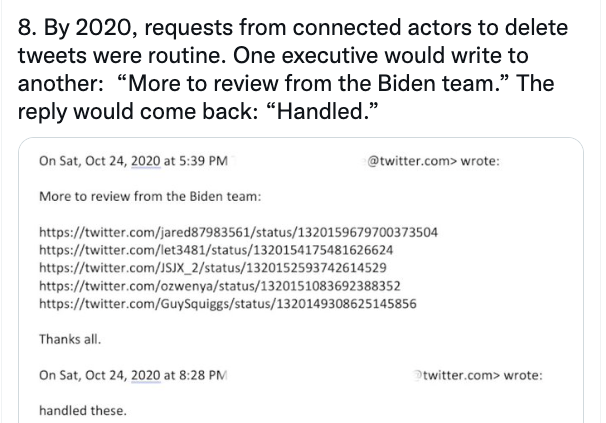Click "twitter.com> wrote:" in the second email header

tap(479, 375)
